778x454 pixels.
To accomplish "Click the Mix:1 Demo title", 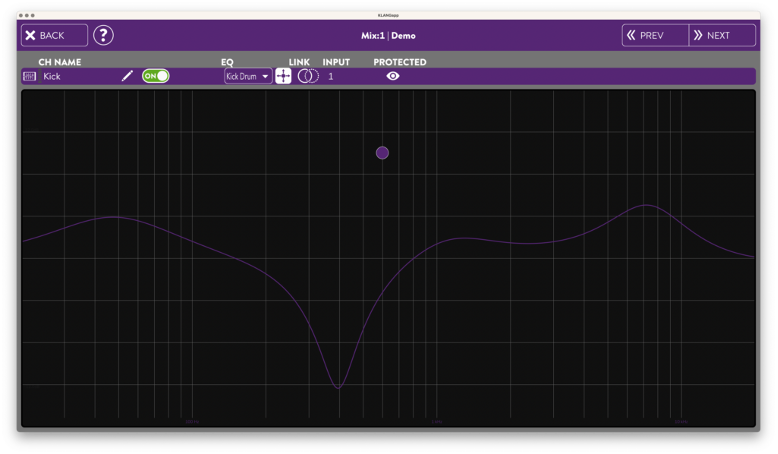I will [x=388, y=36].
